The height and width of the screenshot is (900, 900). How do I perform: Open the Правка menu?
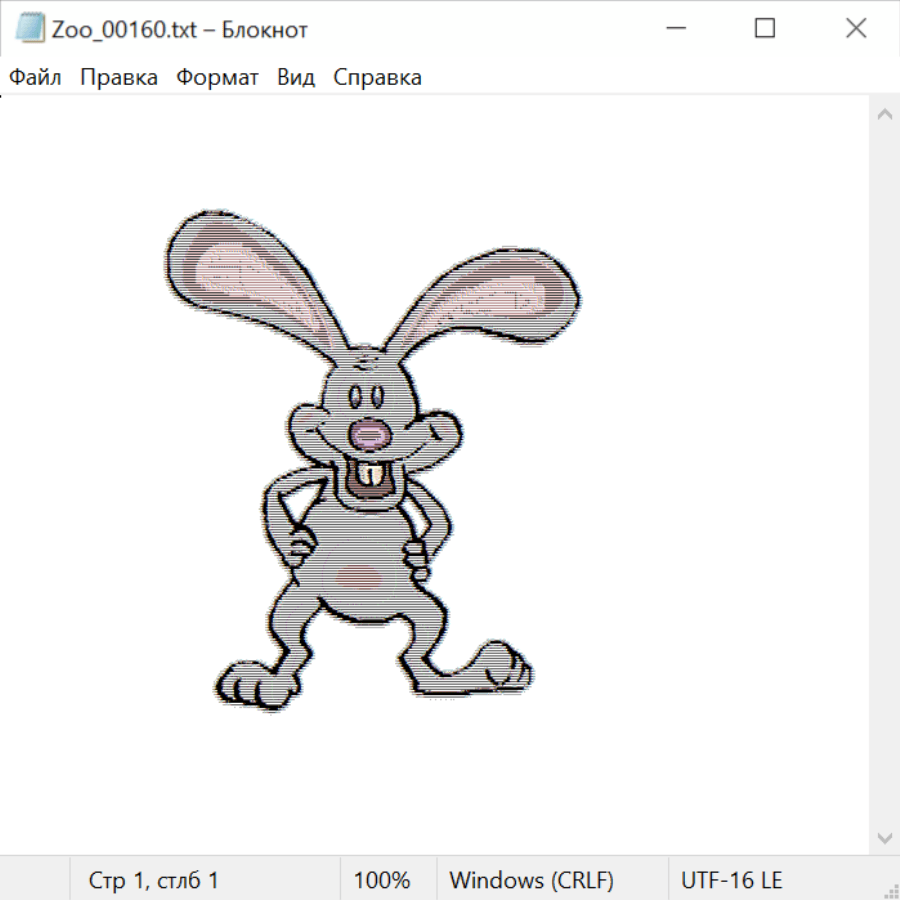(119, 78)
